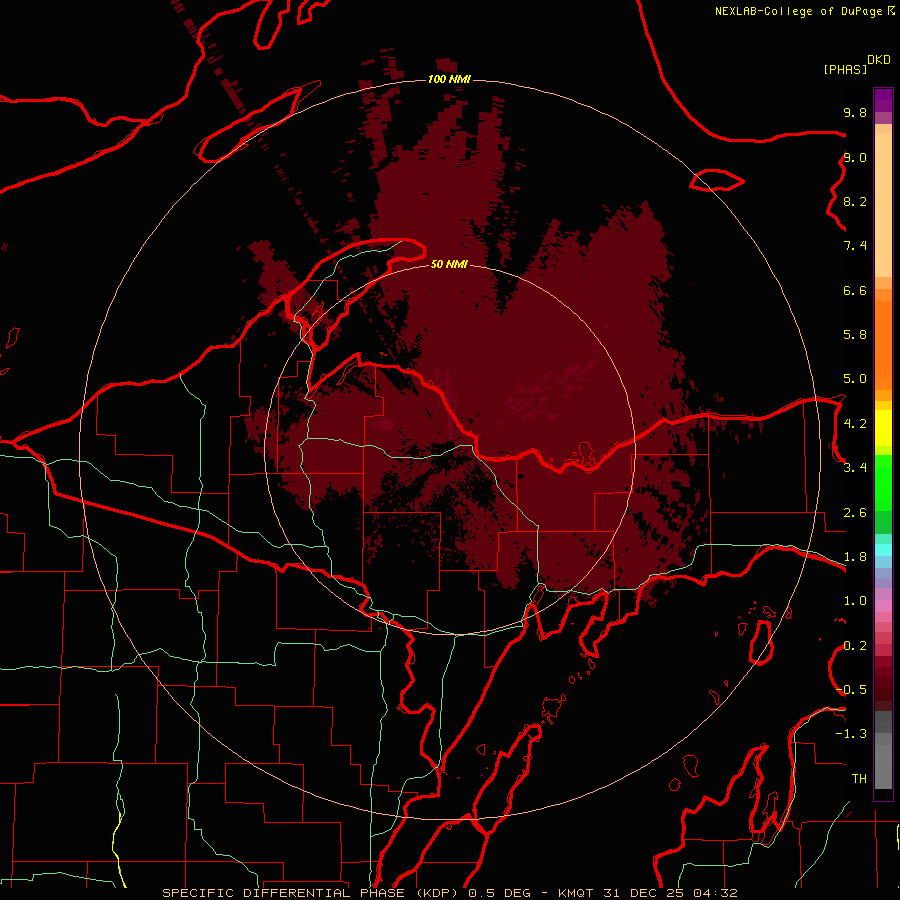The image size is (900, 900).
Task: Click the 5.8 value on the color scale
Action: tap(855, 335)
